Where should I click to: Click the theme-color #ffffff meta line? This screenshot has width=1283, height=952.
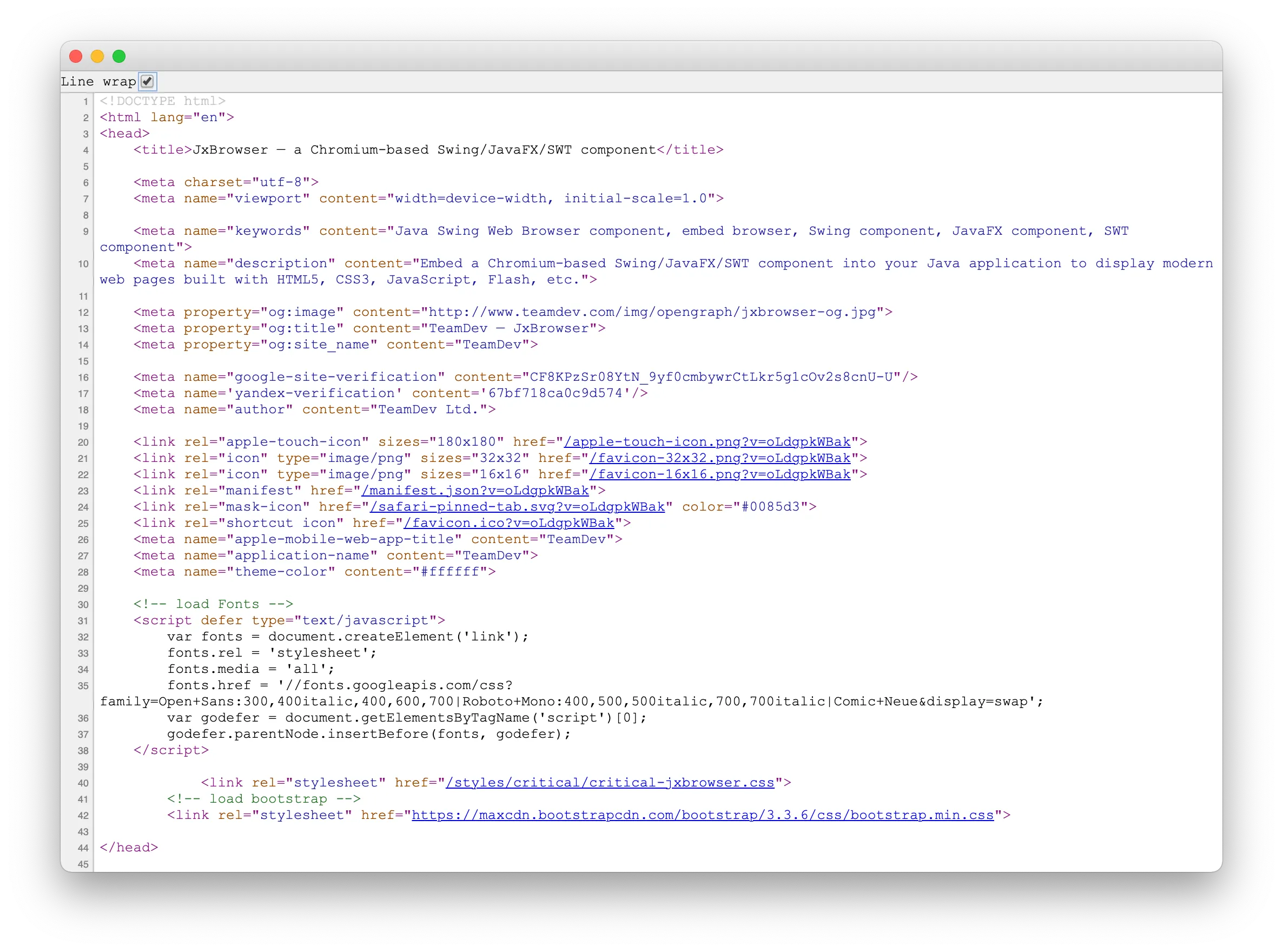pyautogui.click(x=315, y=572)
